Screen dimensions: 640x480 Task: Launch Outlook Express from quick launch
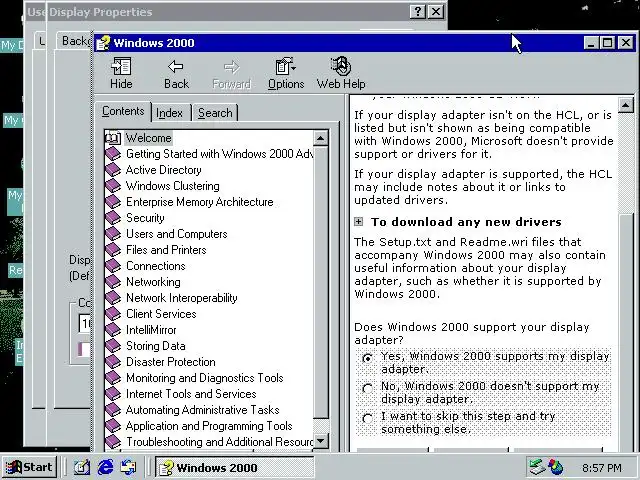click(129, 467)
